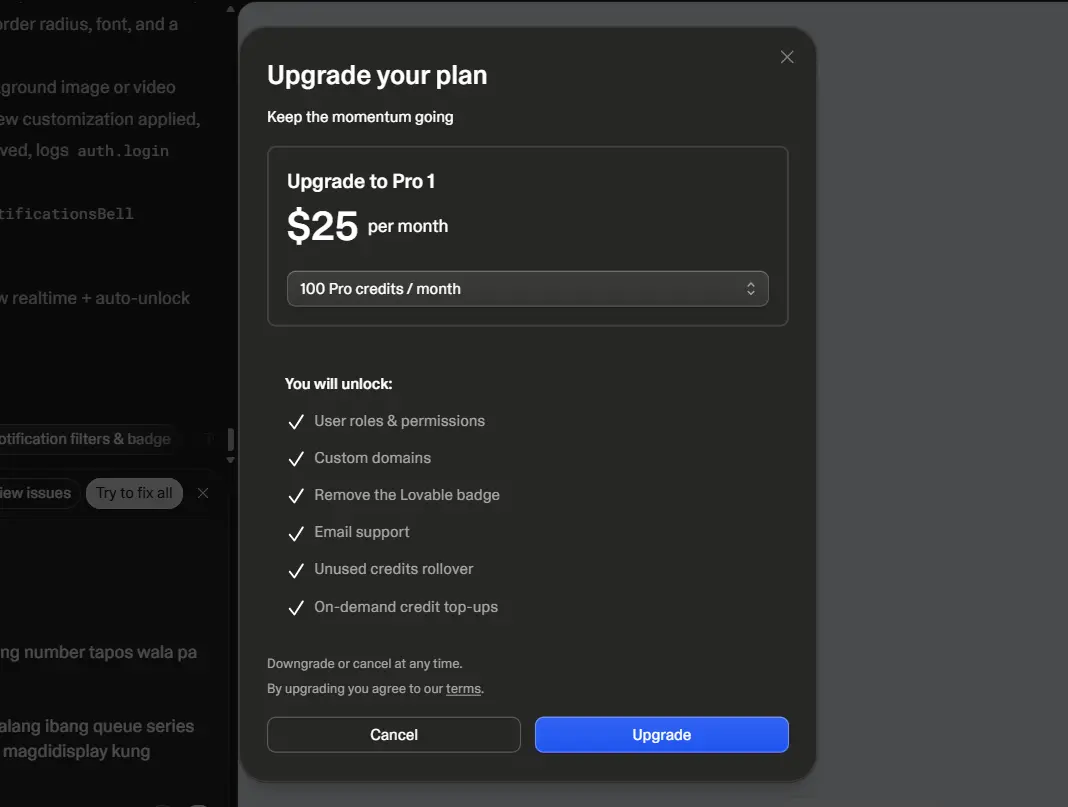
Task: Click the Upgrade to Pro 1 heading
Action: pyautogui.click(x=360, y=181)
